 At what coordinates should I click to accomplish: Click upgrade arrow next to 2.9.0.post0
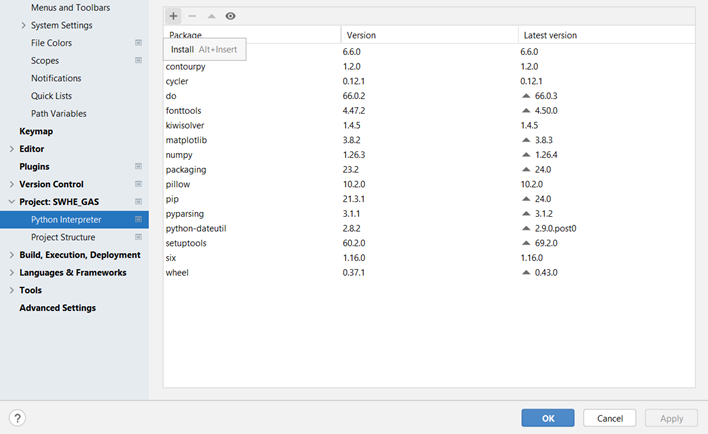526,229
